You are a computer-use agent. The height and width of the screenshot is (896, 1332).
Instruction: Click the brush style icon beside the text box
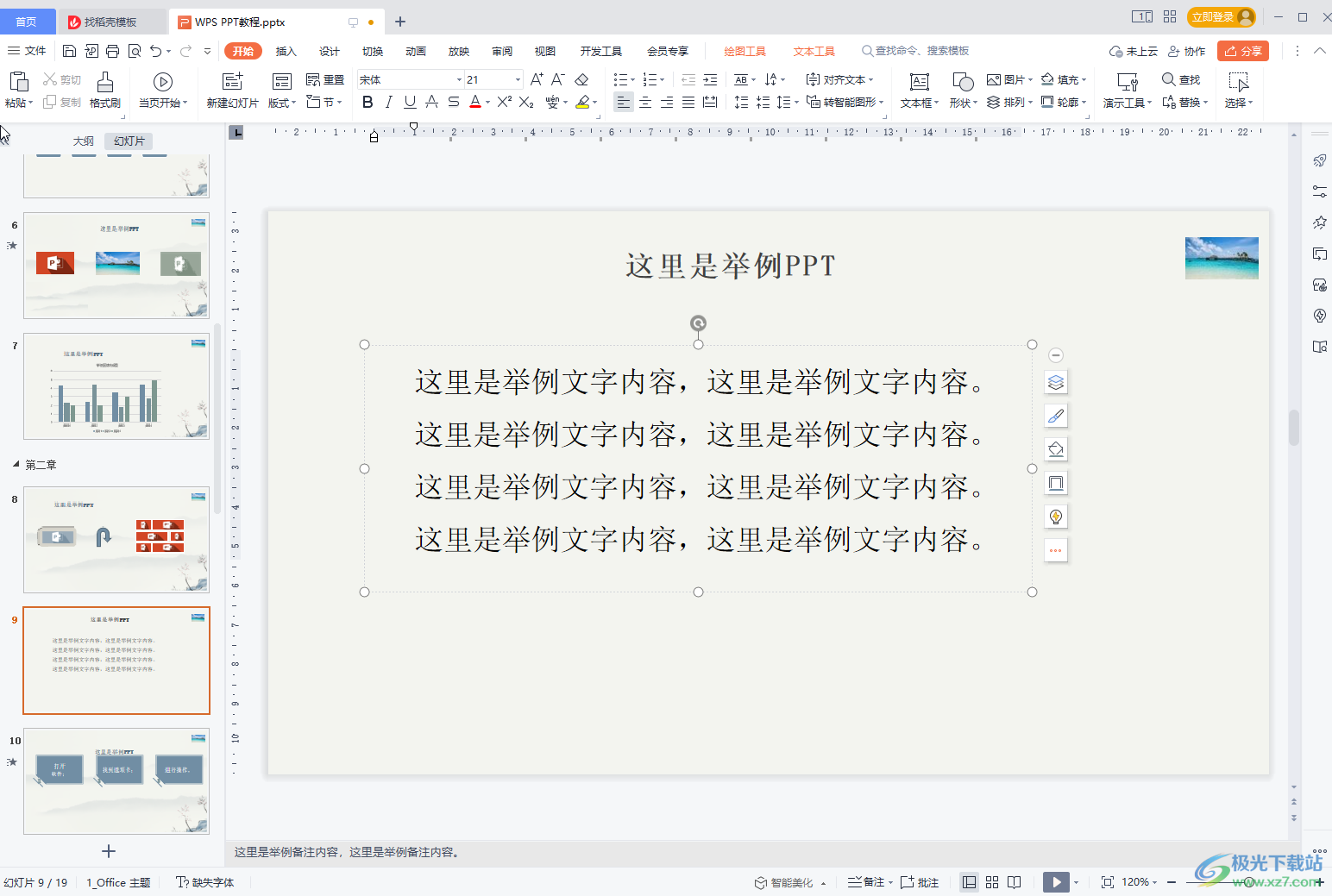1056,416
